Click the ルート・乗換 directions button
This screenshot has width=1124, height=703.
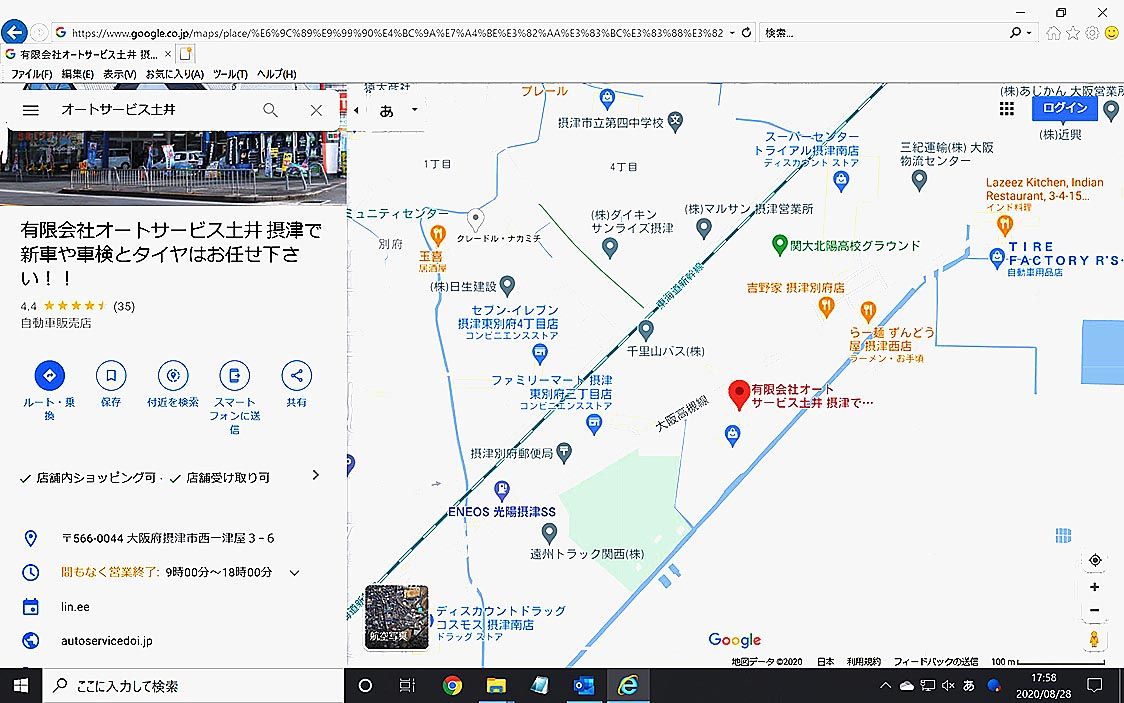tap(49, 376)
